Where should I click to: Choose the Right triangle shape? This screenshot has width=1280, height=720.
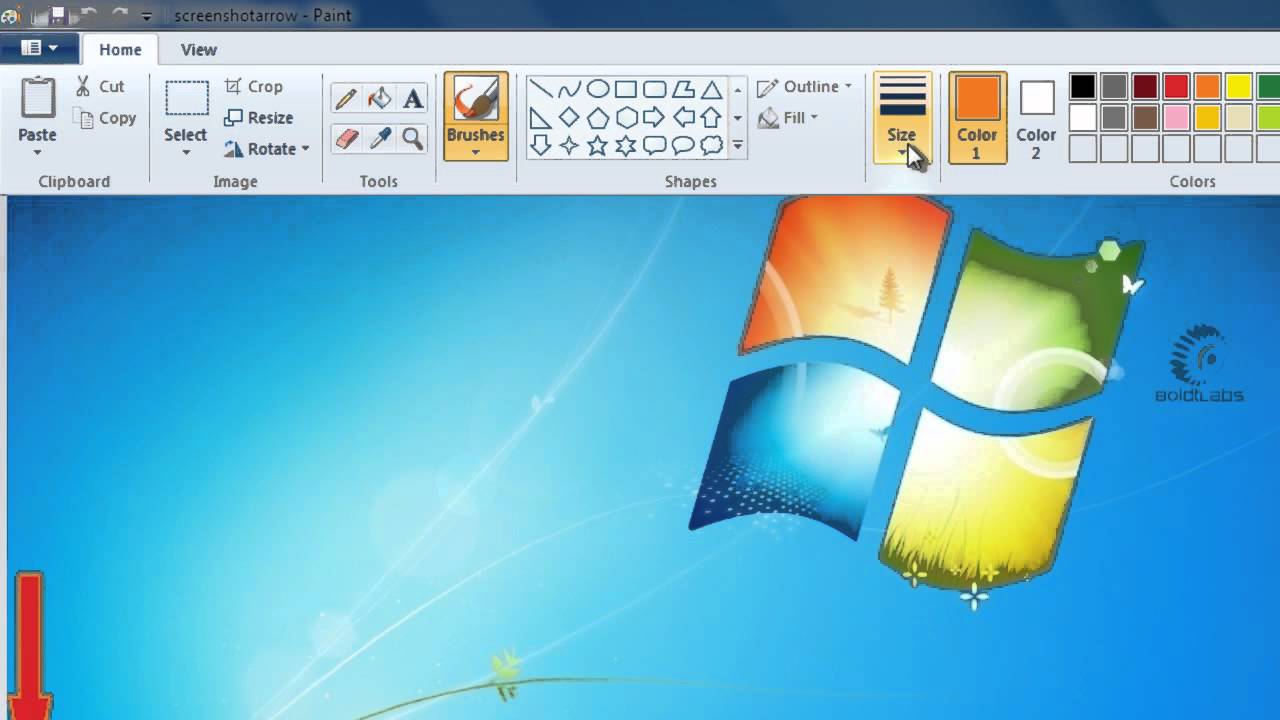click(541, 117)
